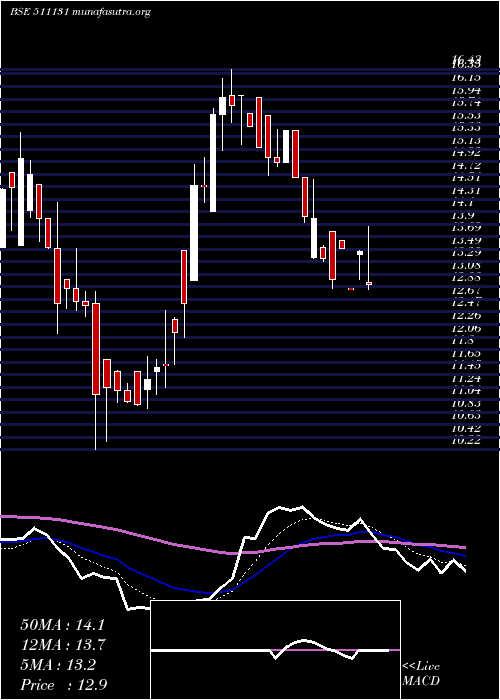Select the Price : 12.9 label
The image size is (500, 700).
[63, 685]
